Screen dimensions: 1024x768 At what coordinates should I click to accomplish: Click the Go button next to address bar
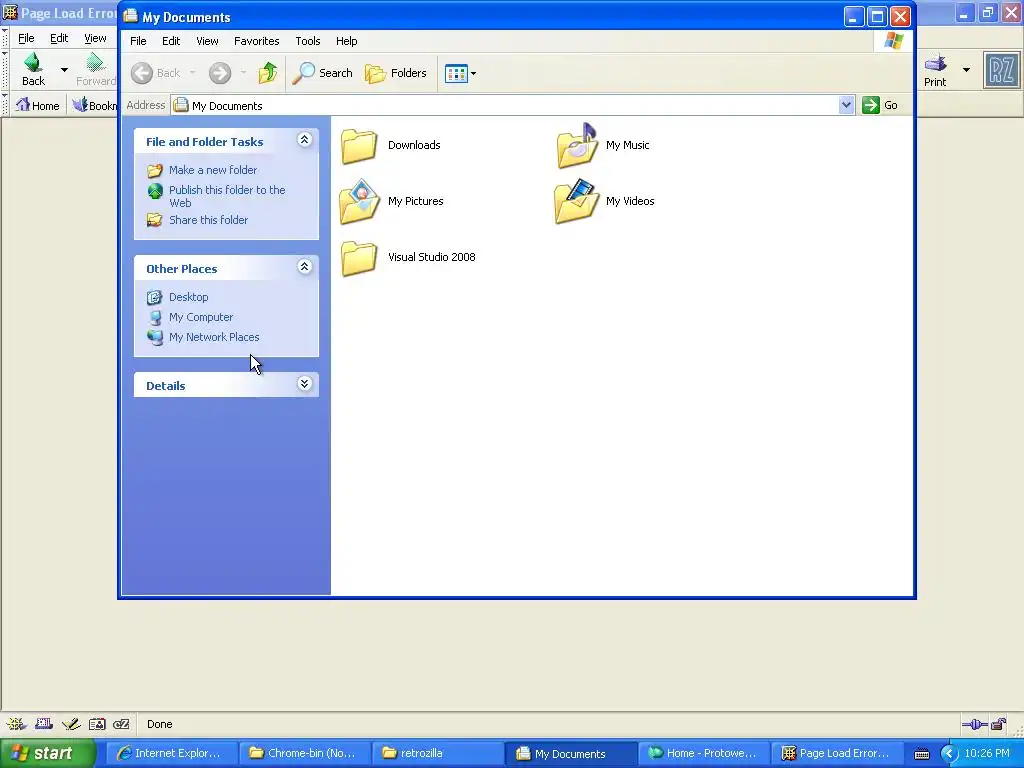coord(880,105)
